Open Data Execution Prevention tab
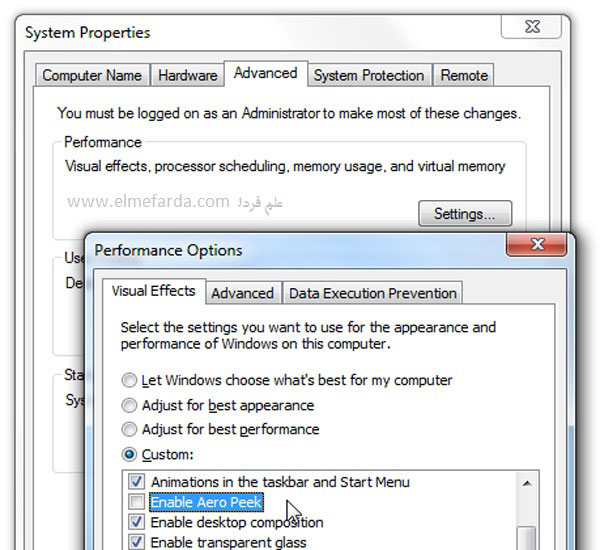Screen dimensions: 600x550 pos(372,293)
